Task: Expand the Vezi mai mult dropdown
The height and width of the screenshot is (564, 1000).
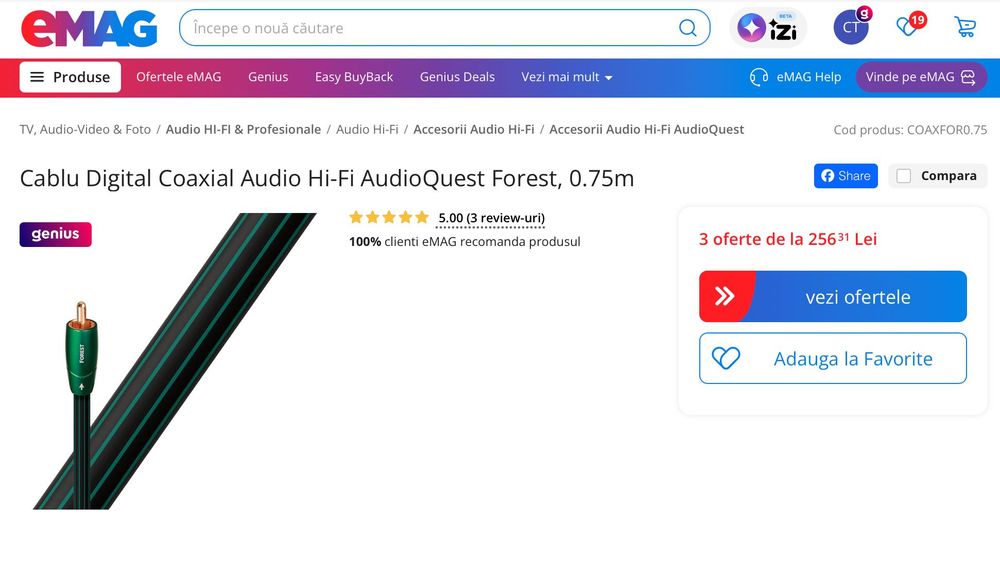Action: (x=566, y=77)
